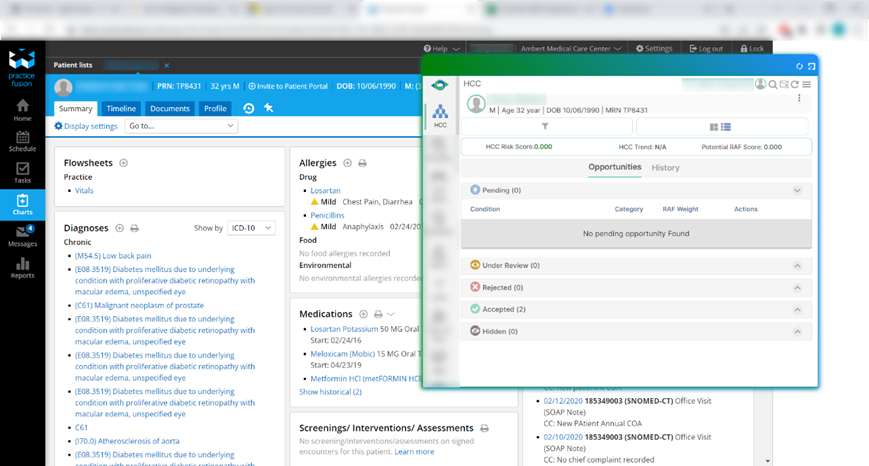Click the refresh icon in HCC header
The width and height of the screenshot is (869, 466).
pos(795,85)
